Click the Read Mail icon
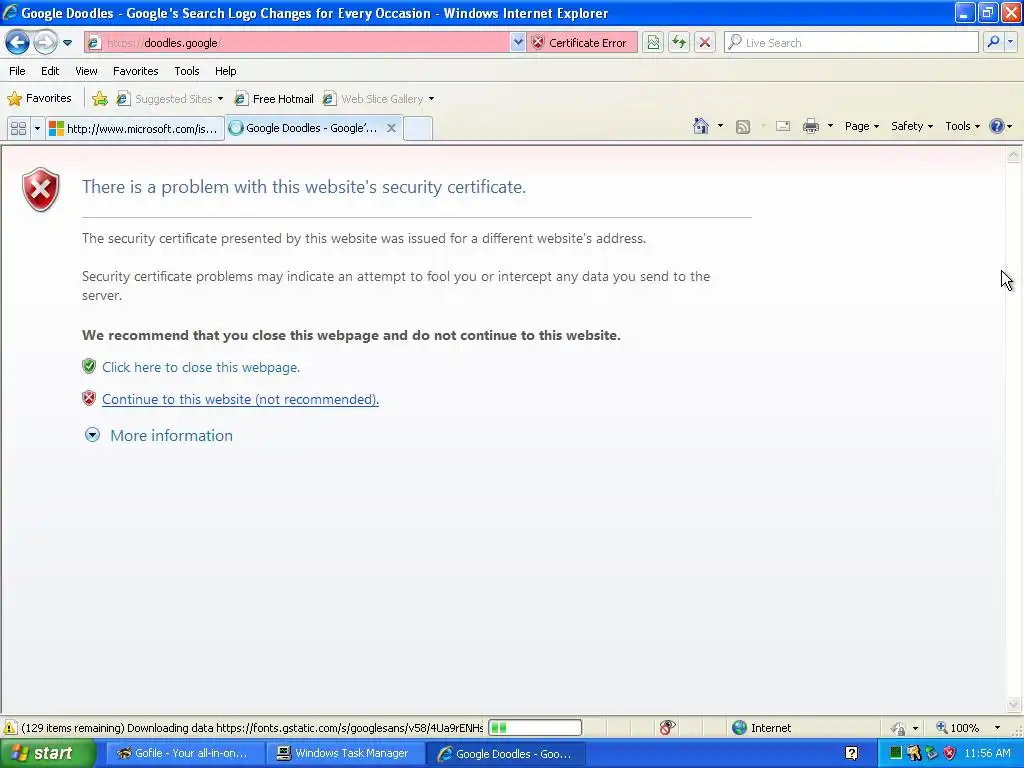The image size is (1024, 768). point(783,126)
